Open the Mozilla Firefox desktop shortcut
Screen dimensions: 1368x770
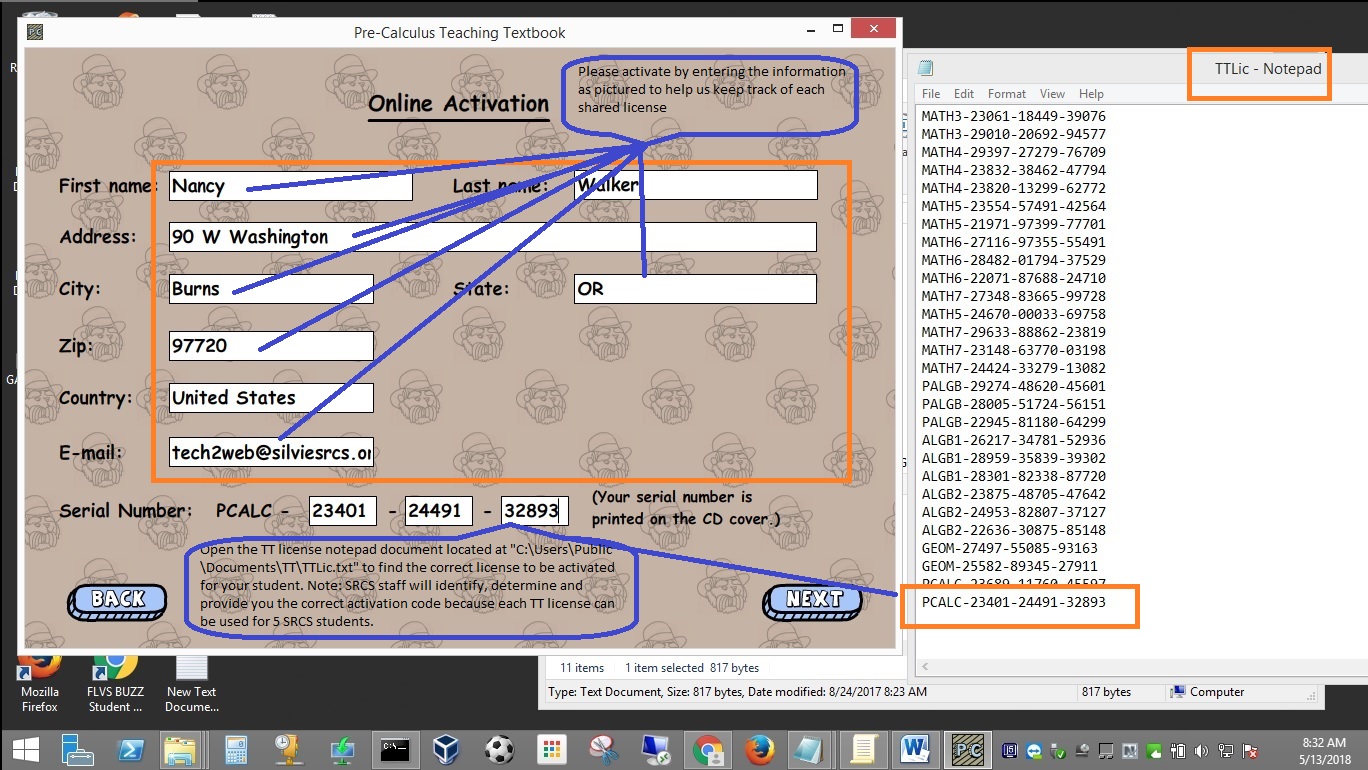pyautogui.click(x=40, y=681)
